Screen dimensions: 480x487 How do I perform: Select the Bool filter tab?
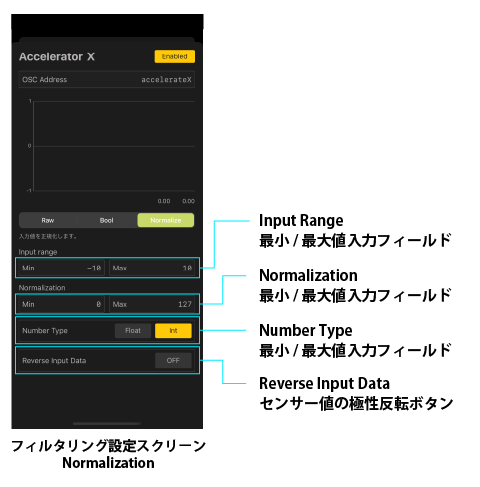[x=107, y=220]
